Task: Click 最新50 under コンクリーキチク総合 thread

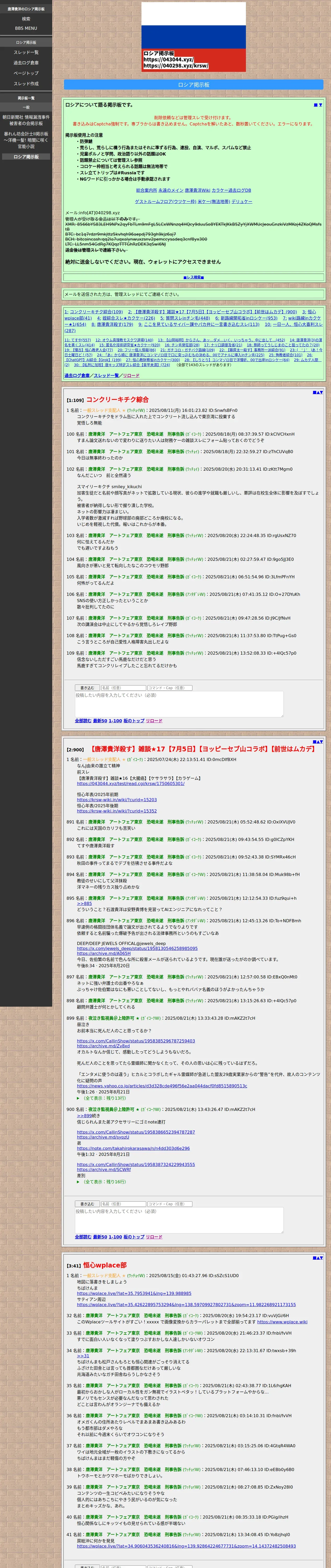Action: [x=100, y=721]
